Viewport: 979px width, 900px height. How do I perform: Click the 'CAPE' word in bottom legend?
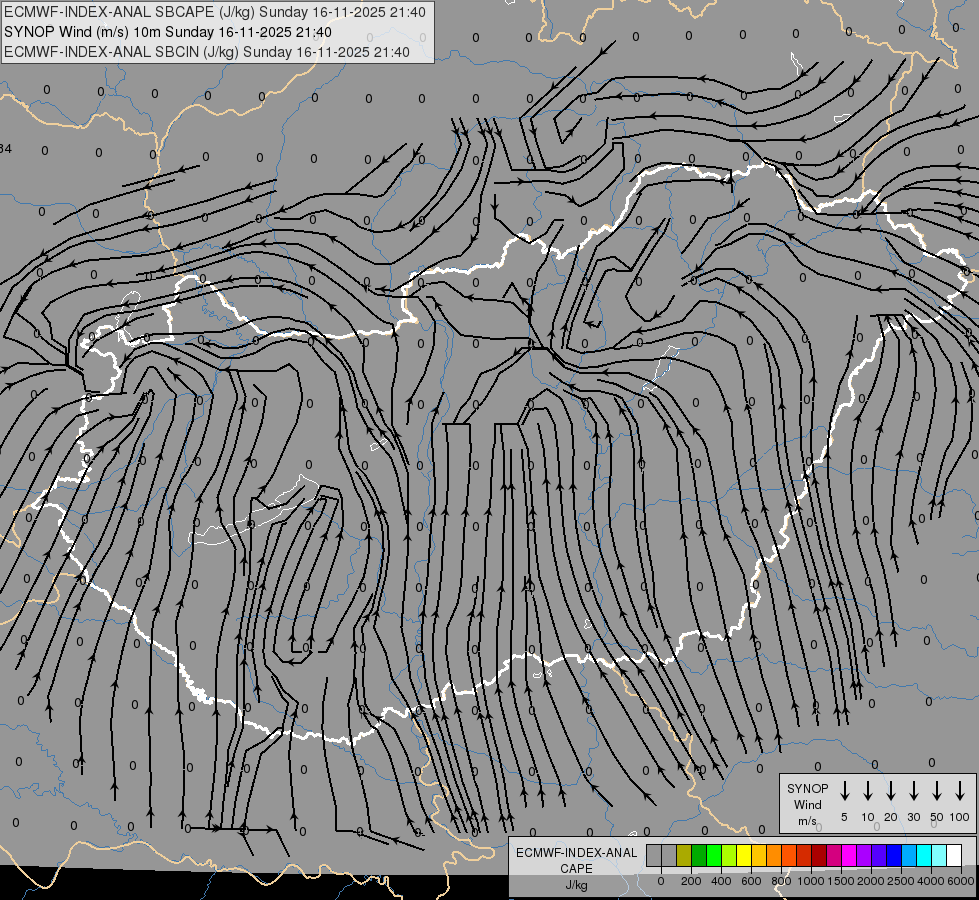[576, 869]
